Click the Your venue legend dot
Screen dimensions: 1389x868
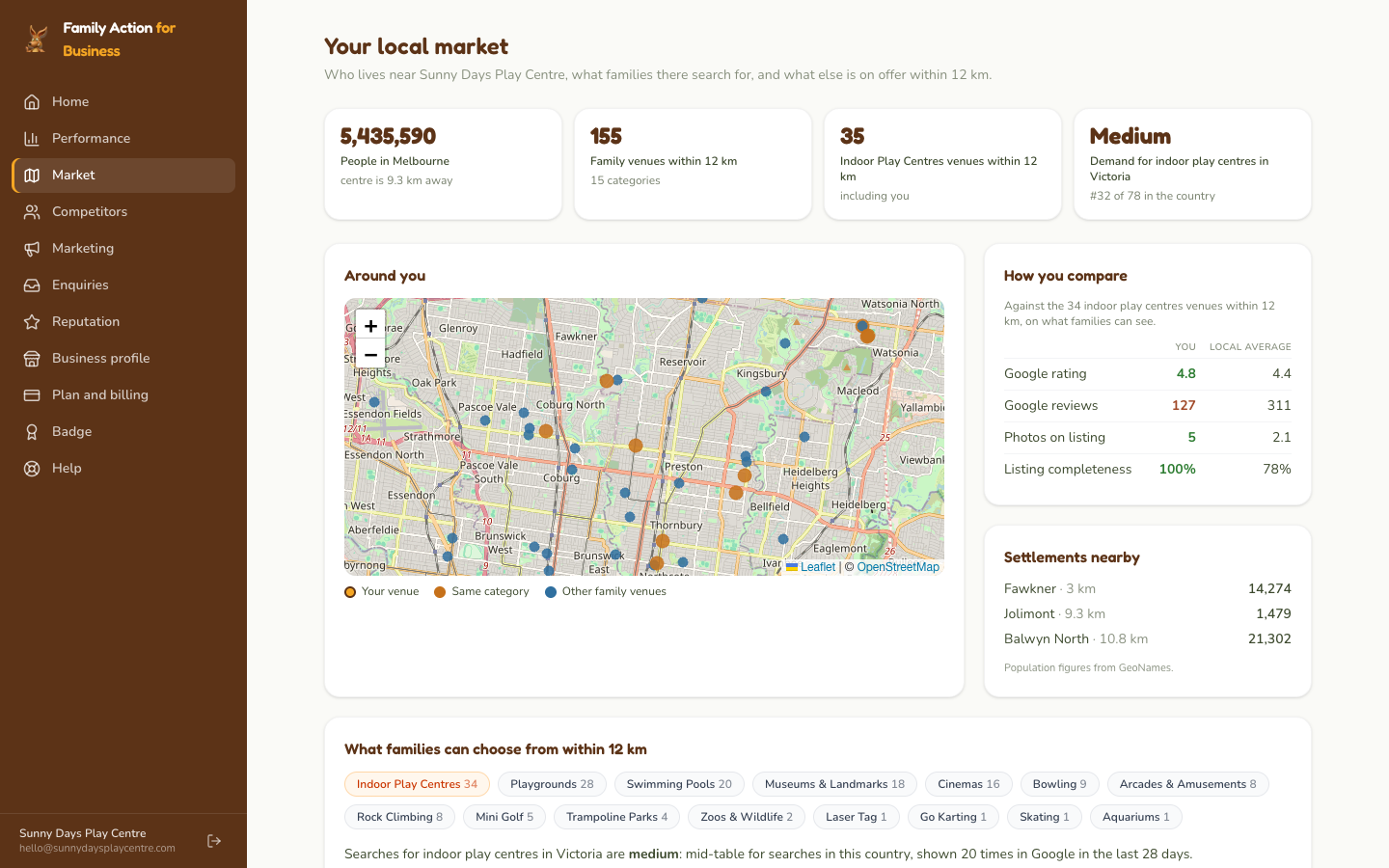[x=350, y=592]
